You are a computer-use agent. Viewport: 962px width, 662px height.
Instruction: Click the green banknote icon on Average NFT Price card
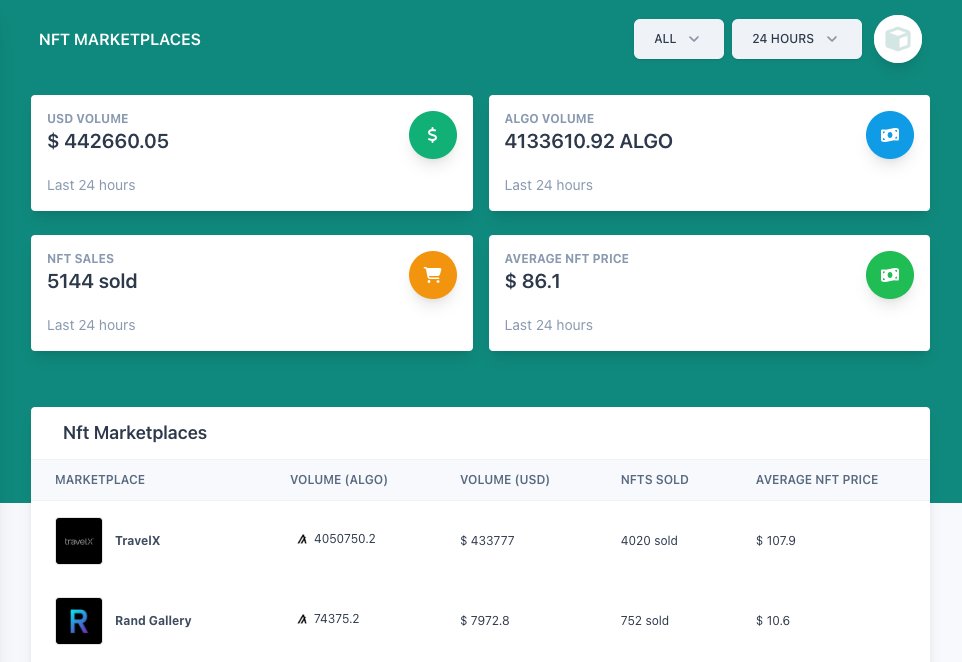click(x=889, y=274)
